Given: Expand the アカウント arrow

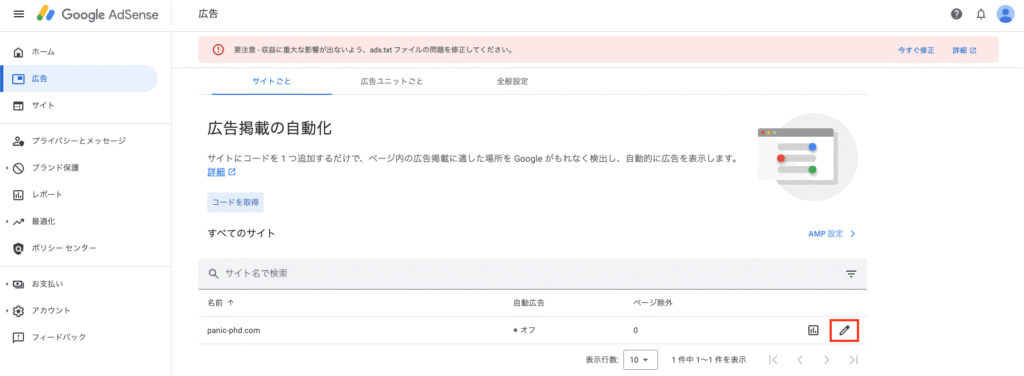Looking at the screenshot, I should tap(7, 311).
